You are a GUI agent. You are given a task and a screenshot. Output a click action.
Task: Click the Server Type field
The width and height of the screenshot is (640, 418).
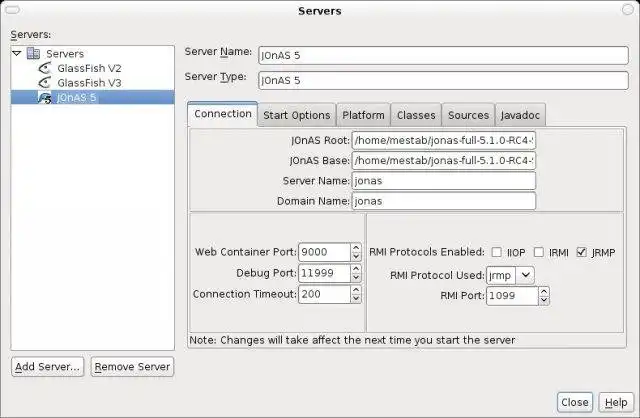tap(443, 80)
